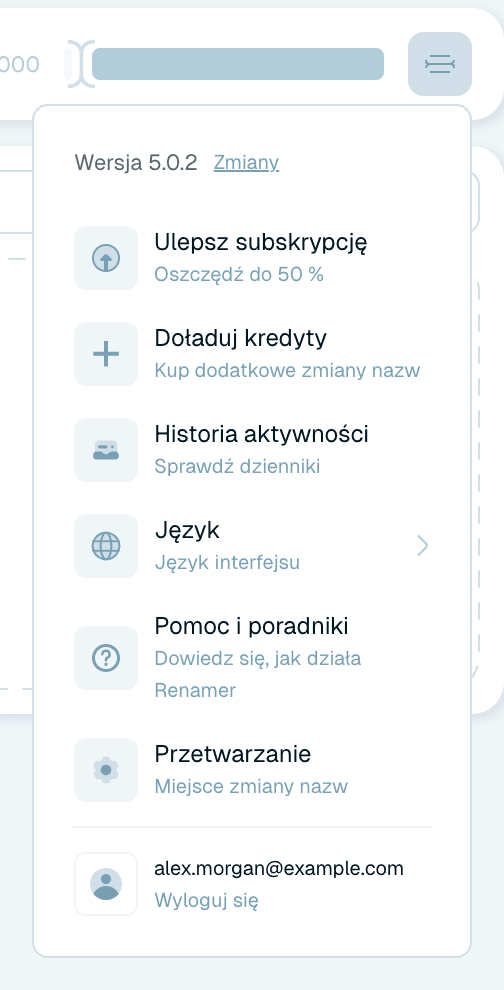Click Dowiedz się, jak działa Renamer text
The width and height of the screenshot is (504, 990).
[x=258, y=674]
